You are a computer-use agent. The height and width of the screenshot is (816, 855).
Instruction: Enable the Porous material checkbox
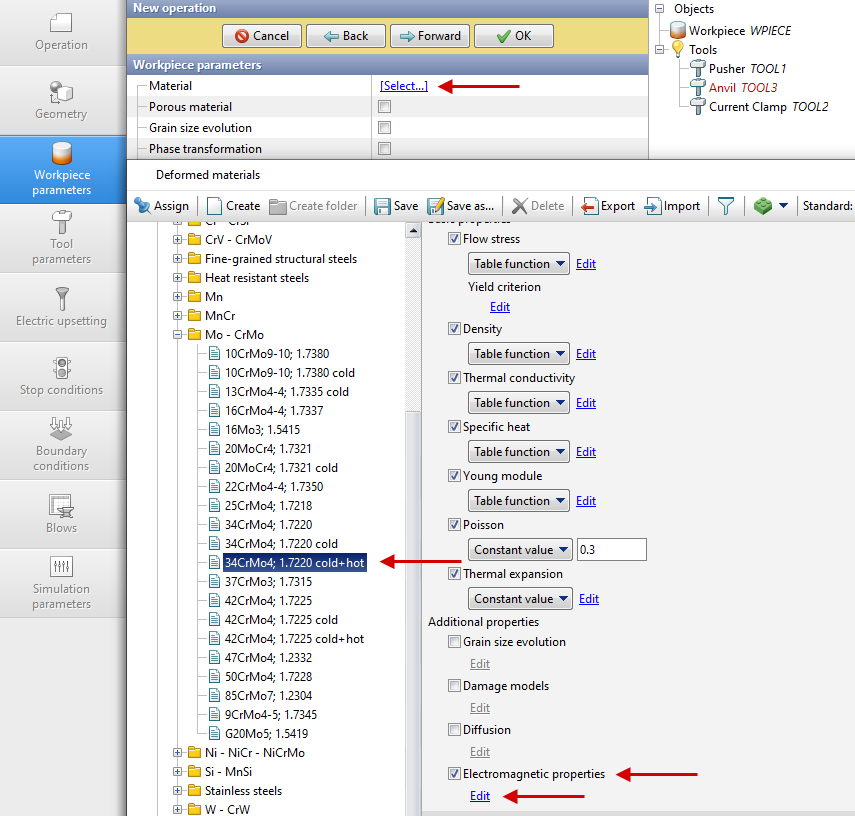point(385,107)
